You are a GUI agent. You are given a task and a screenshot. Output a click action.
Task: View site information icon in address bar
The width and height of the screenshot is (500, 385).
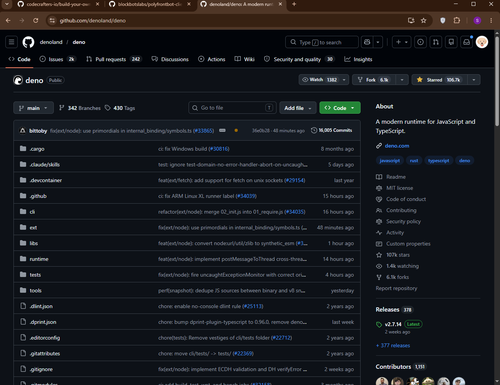(x=52, y=21)
